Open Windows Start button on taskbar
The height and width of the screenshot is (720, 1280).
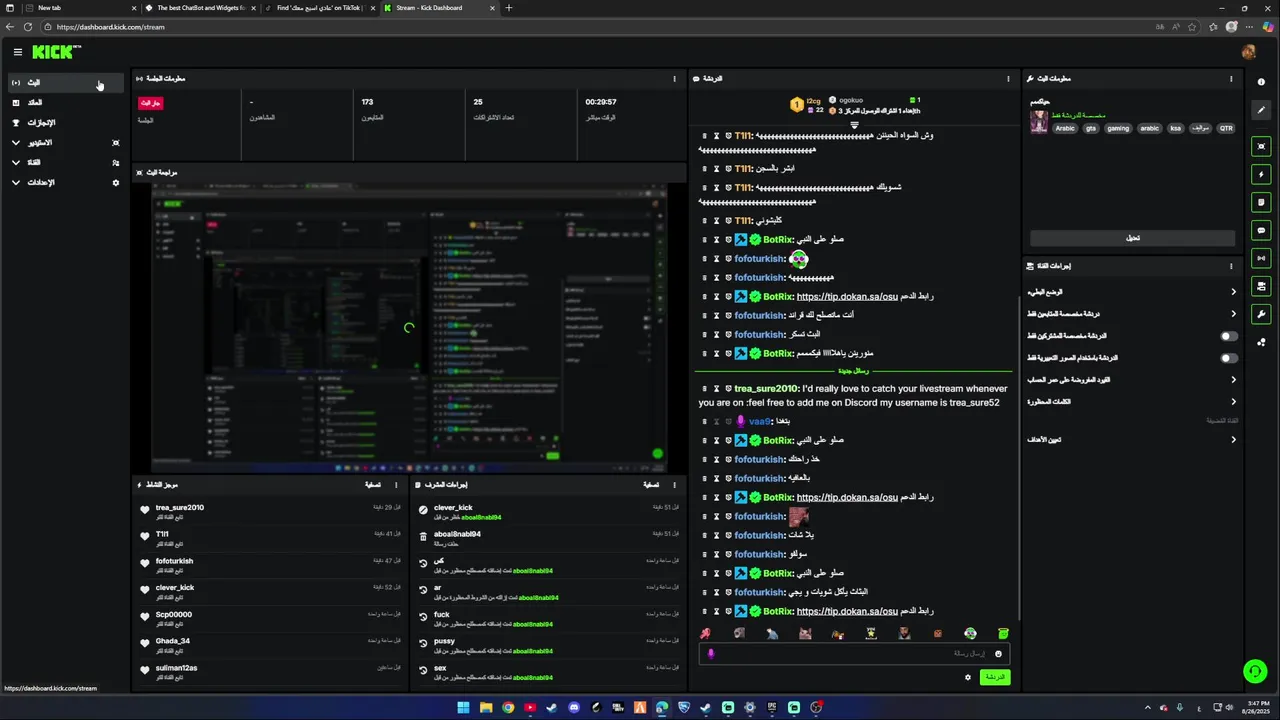(463, 708)
